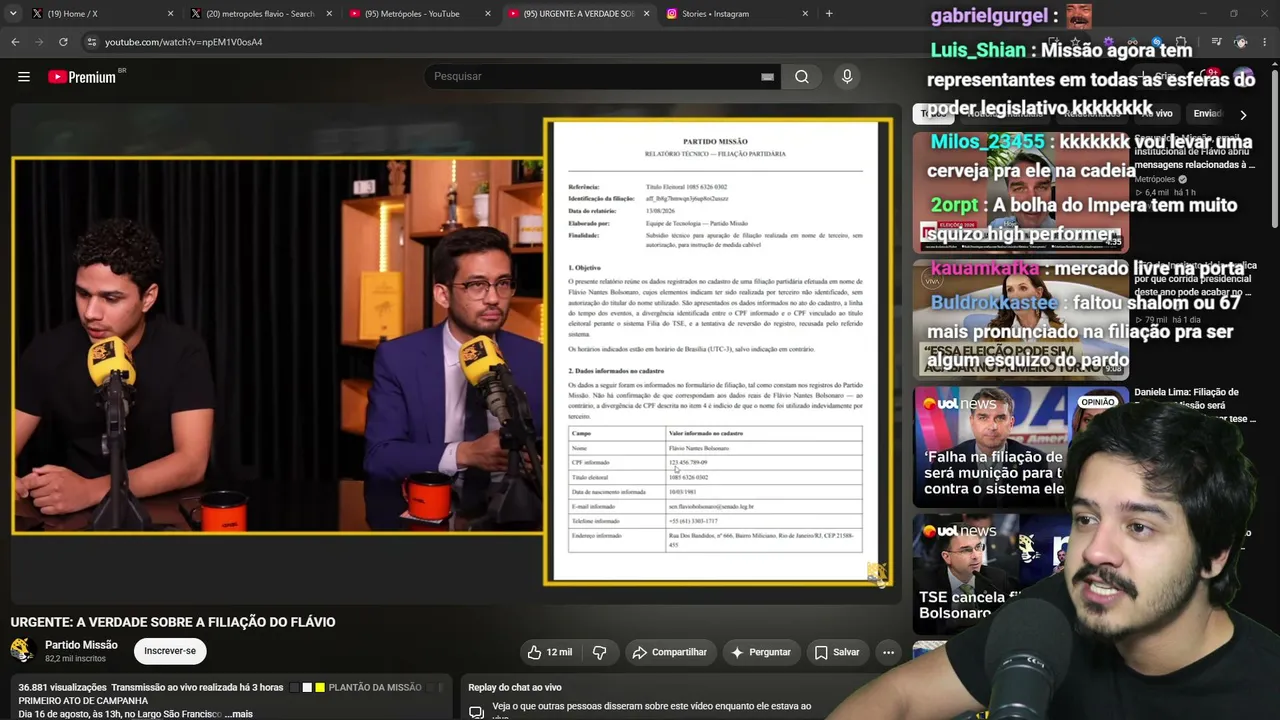Open the 'ESSA ELEIÇÃO PODE' video thumbnail
This screenshot has width=1280, height=720.
(1020, 319)
